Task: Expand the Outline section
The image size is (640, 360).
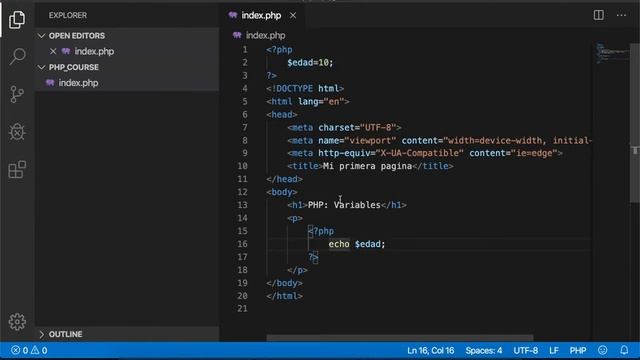Action: click(x=41, y=334)
